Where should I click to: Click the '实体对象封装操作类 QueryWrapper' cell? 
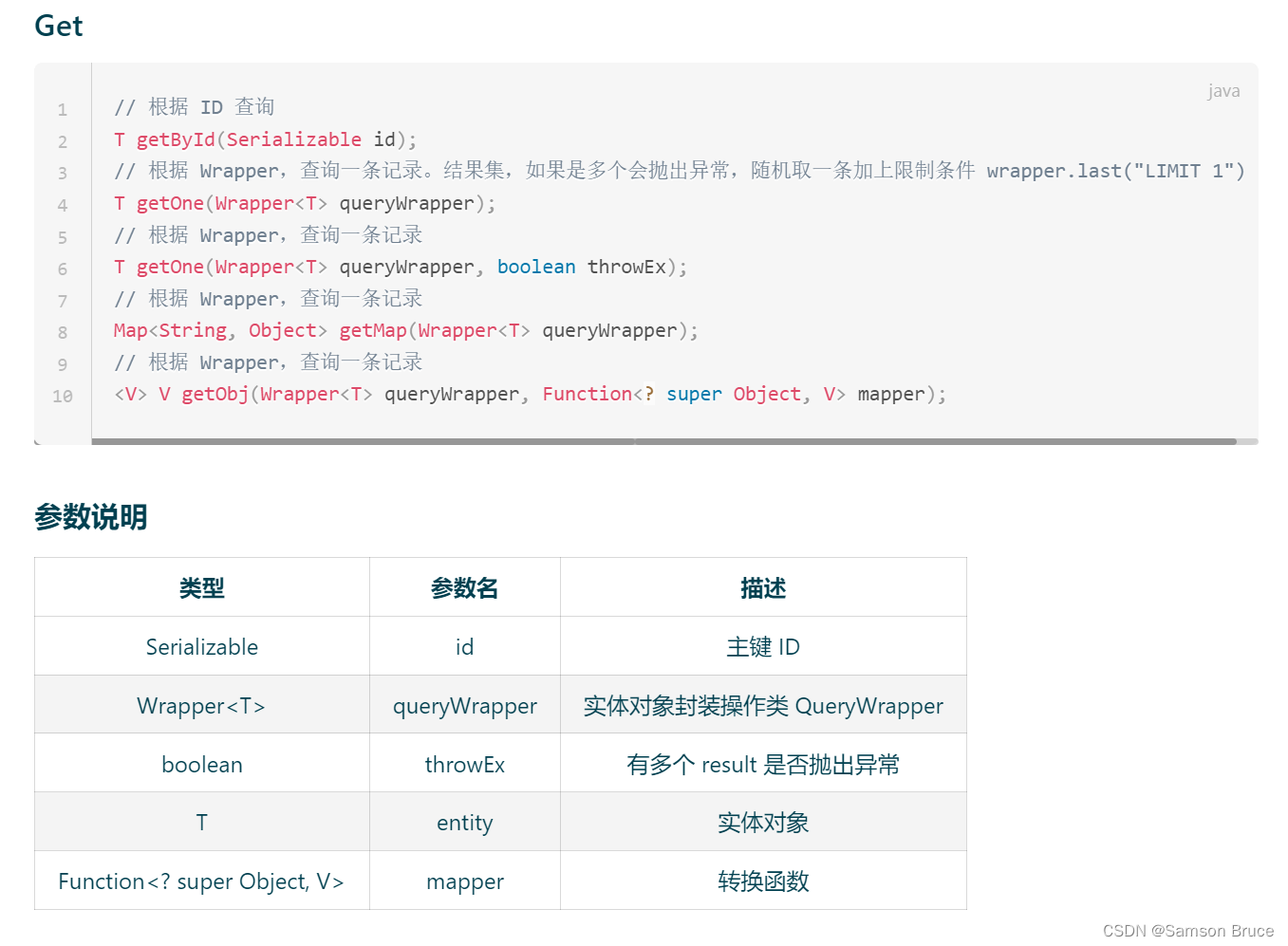(x=763, y=705)
